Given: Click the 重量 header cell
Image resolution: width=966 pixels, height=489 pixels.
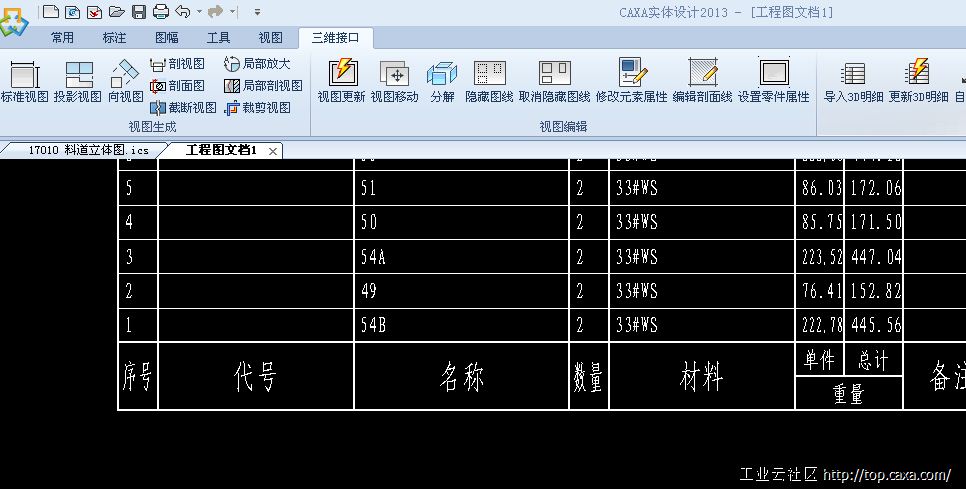Looking at the screenshot, I should click(849, 393).
